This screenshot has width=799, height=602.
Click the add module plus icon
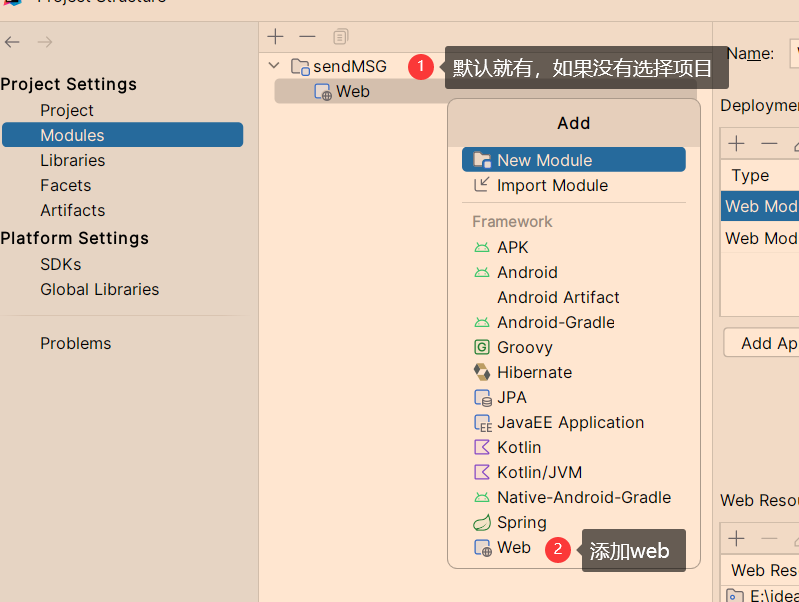click(276, 37)
